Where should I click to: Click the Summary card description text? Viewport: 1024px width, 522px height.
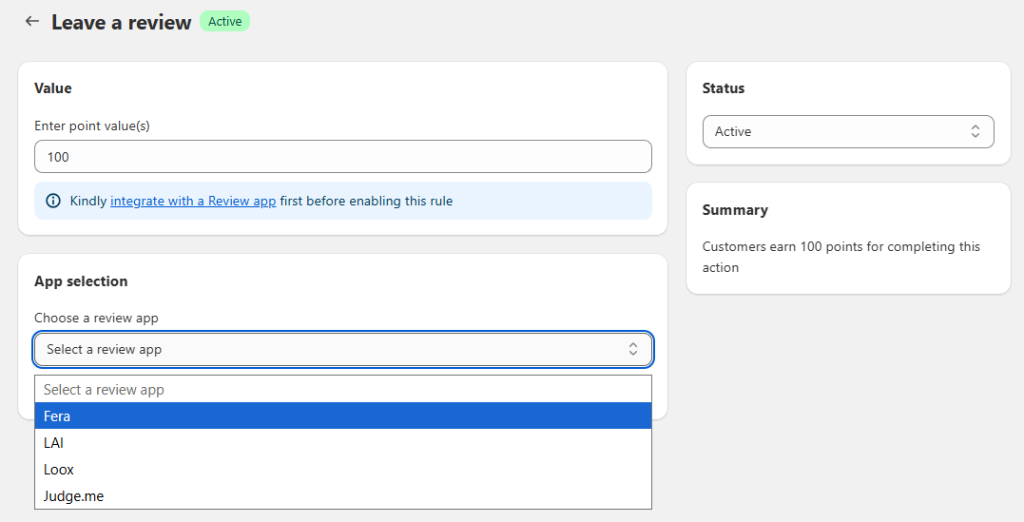coord(840,257)
